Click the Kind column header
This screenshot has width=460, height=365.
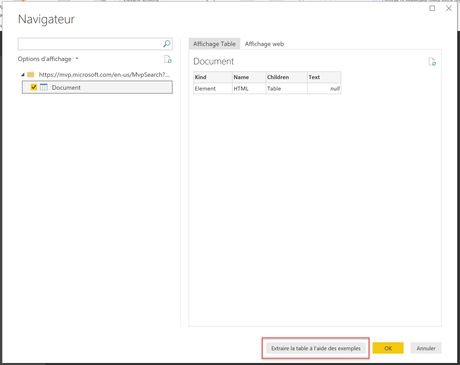[x=213, y=77]
